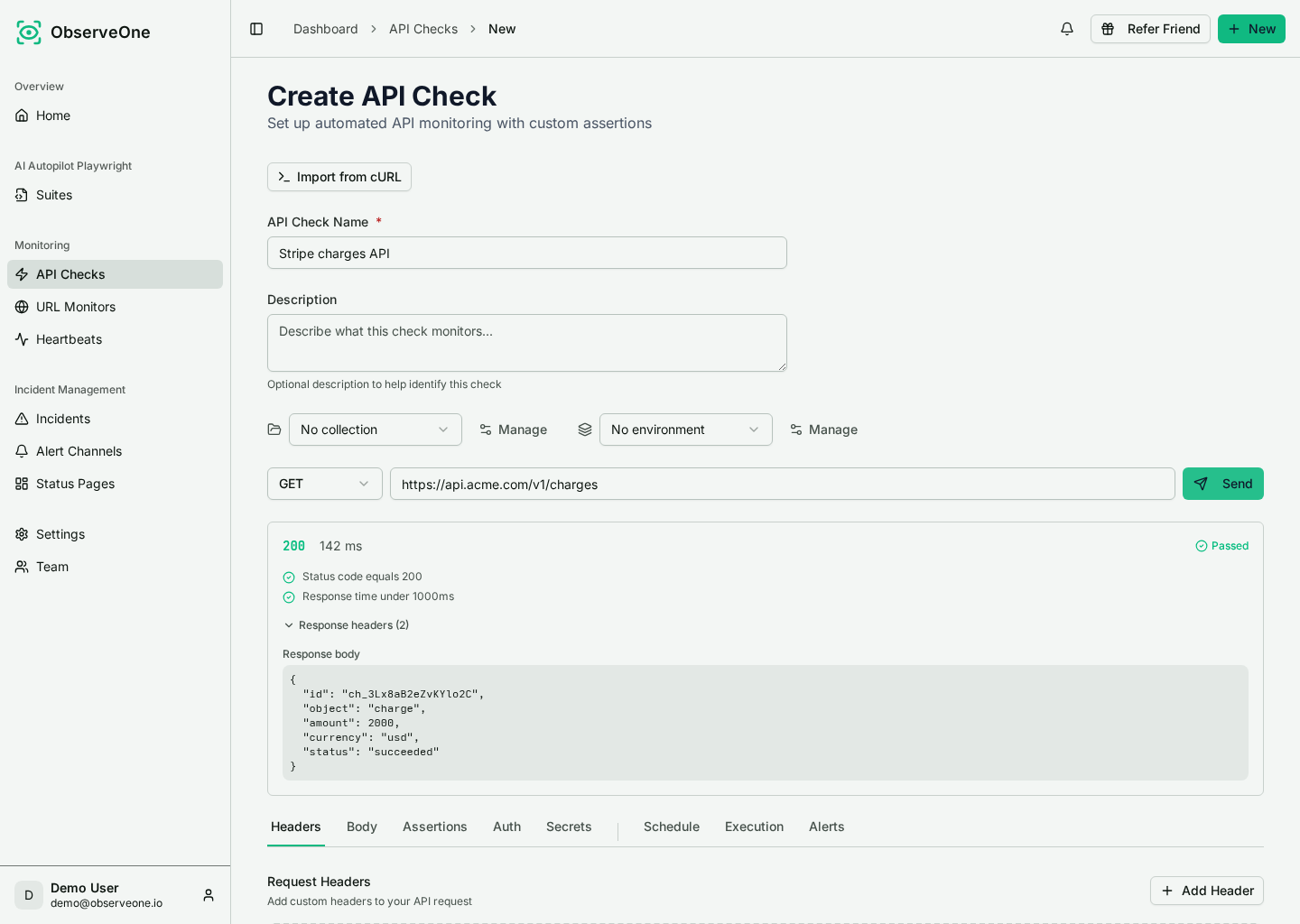Open Suites in sidebar
The image size is (1300, 924).
tap(115, 195)
